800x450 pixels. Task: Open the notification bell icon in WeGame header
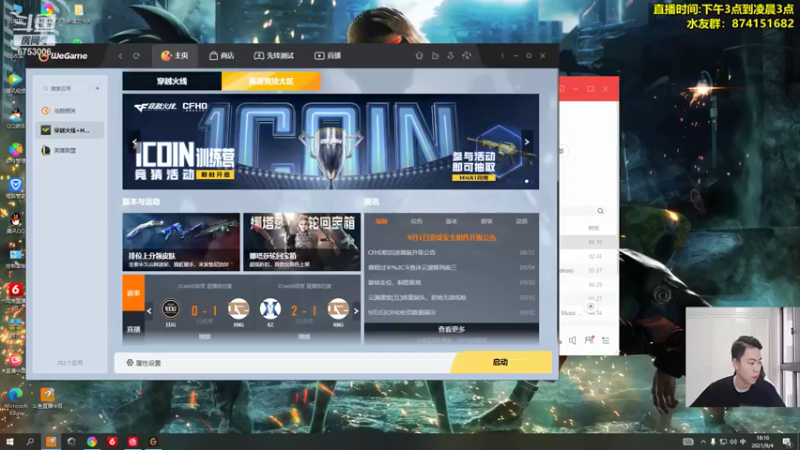[419, 56]
